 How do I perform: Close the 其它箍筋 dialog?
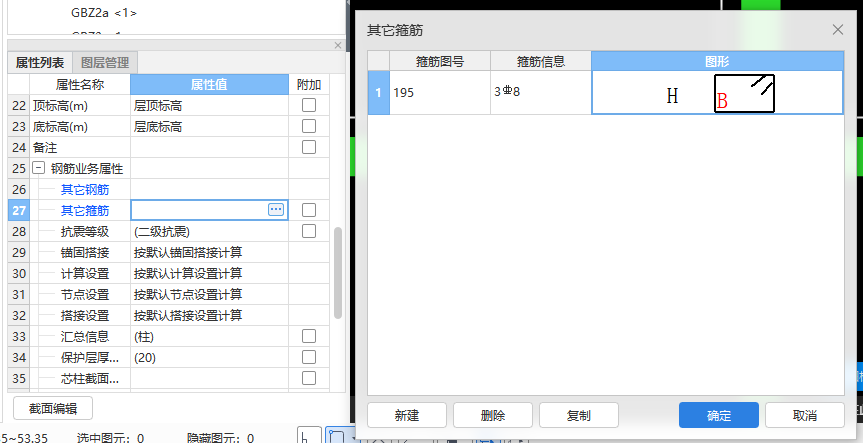pos(838,30)
